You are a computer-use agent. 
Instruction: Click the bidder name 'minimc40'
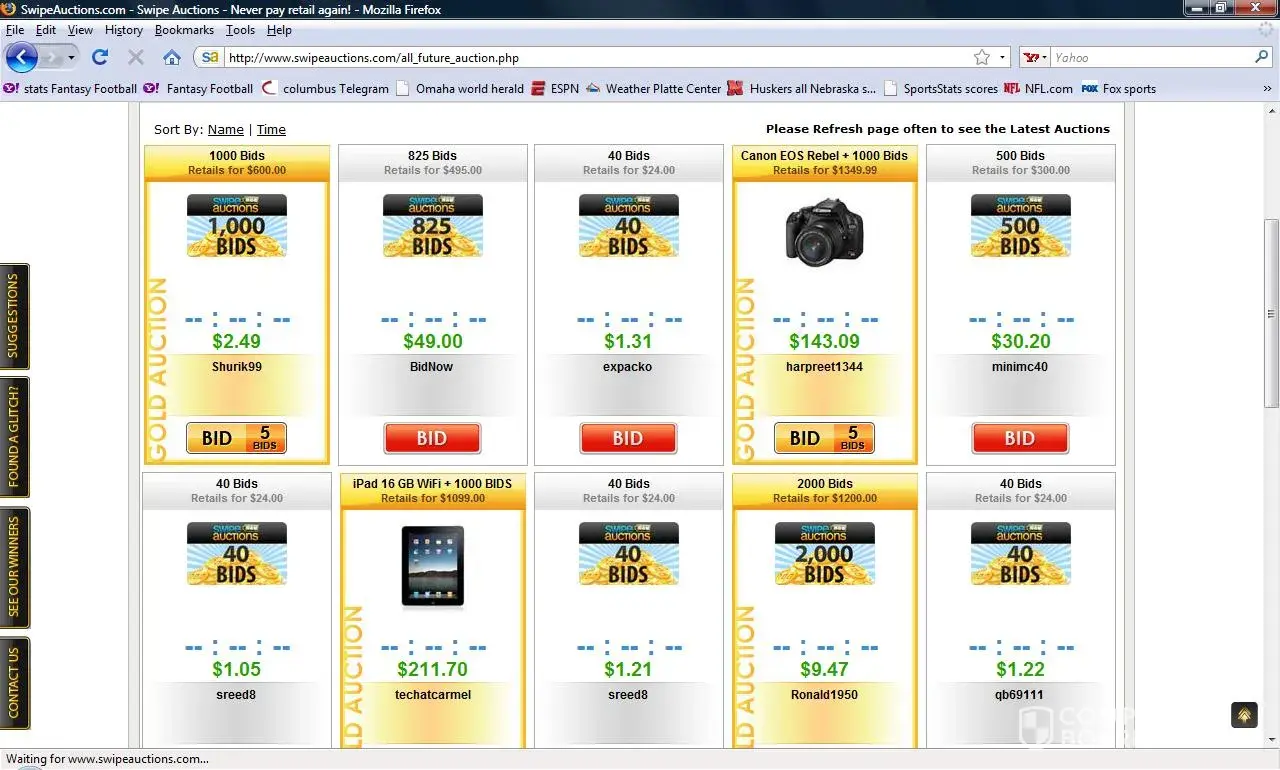click(1021, 367)
